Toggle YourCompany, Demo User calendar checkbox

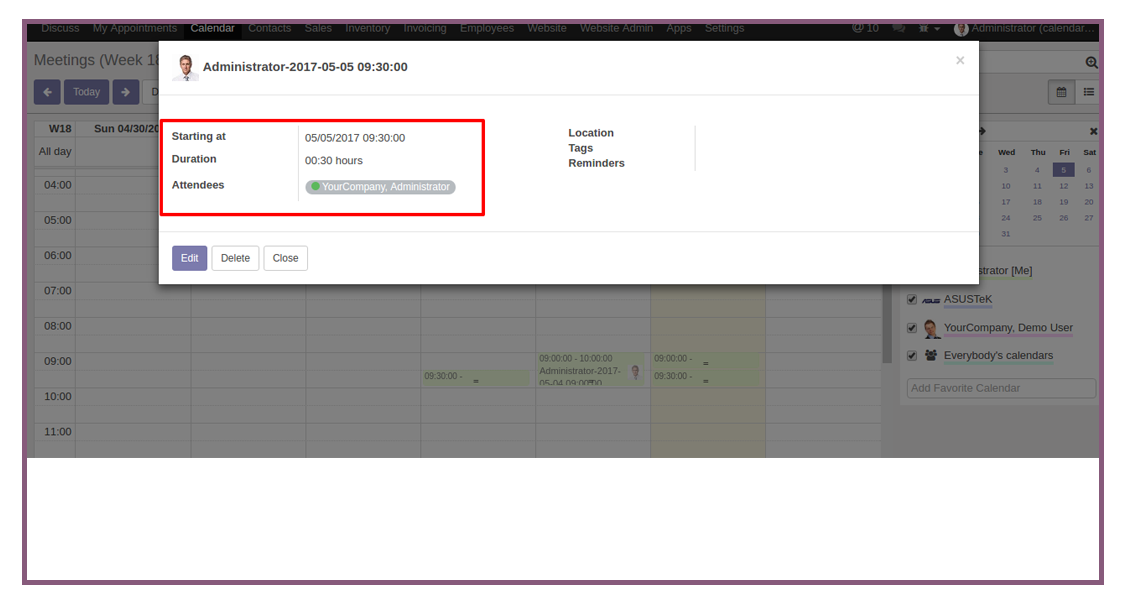[x=912, y=328]
